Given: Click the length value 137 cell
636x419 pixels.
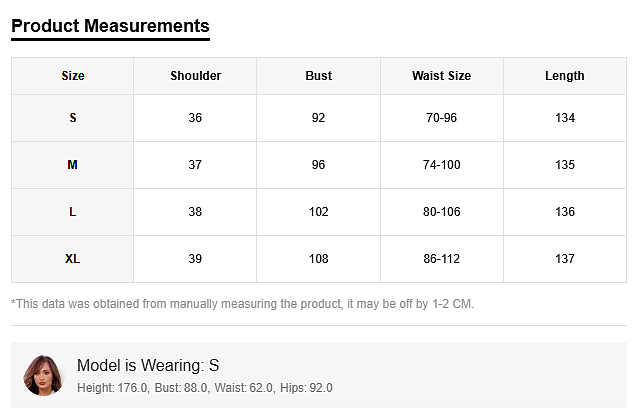Looking at the screenshot, I should click(564, 259).
